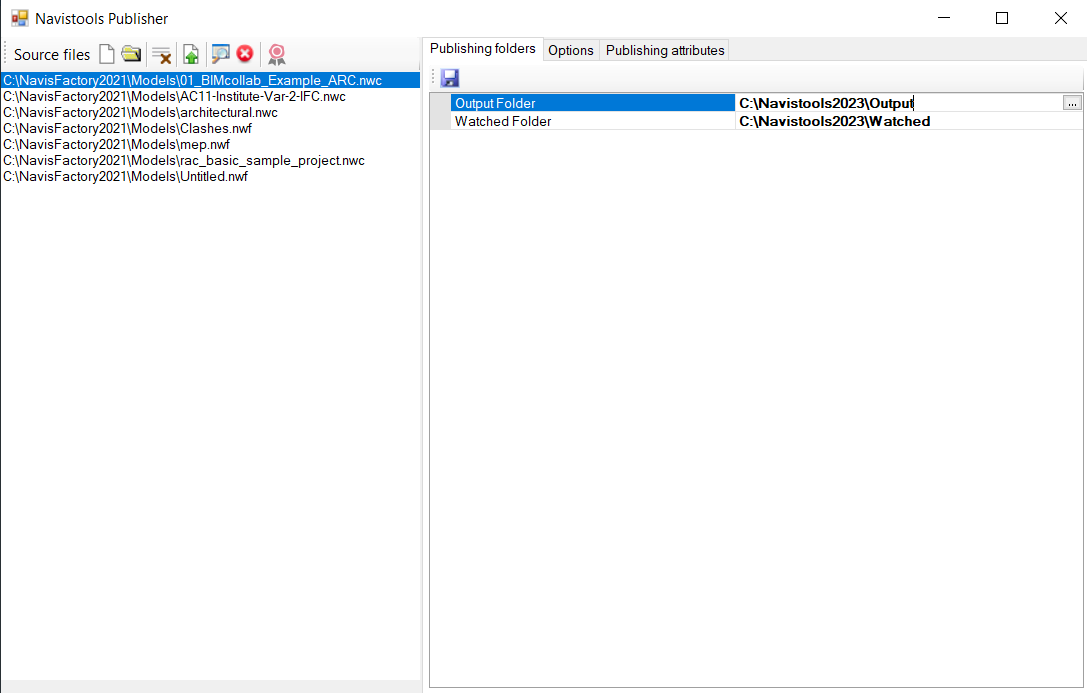The width and height of the screenshot is (1087, 693).
Task: Open the Options tab
Action: point(571,50)
